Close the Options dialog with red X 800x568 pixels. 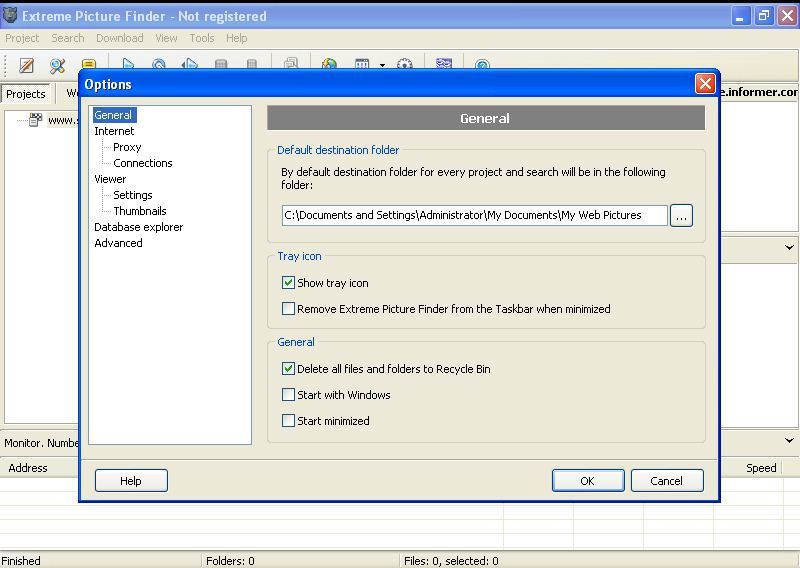pos(705,84)
